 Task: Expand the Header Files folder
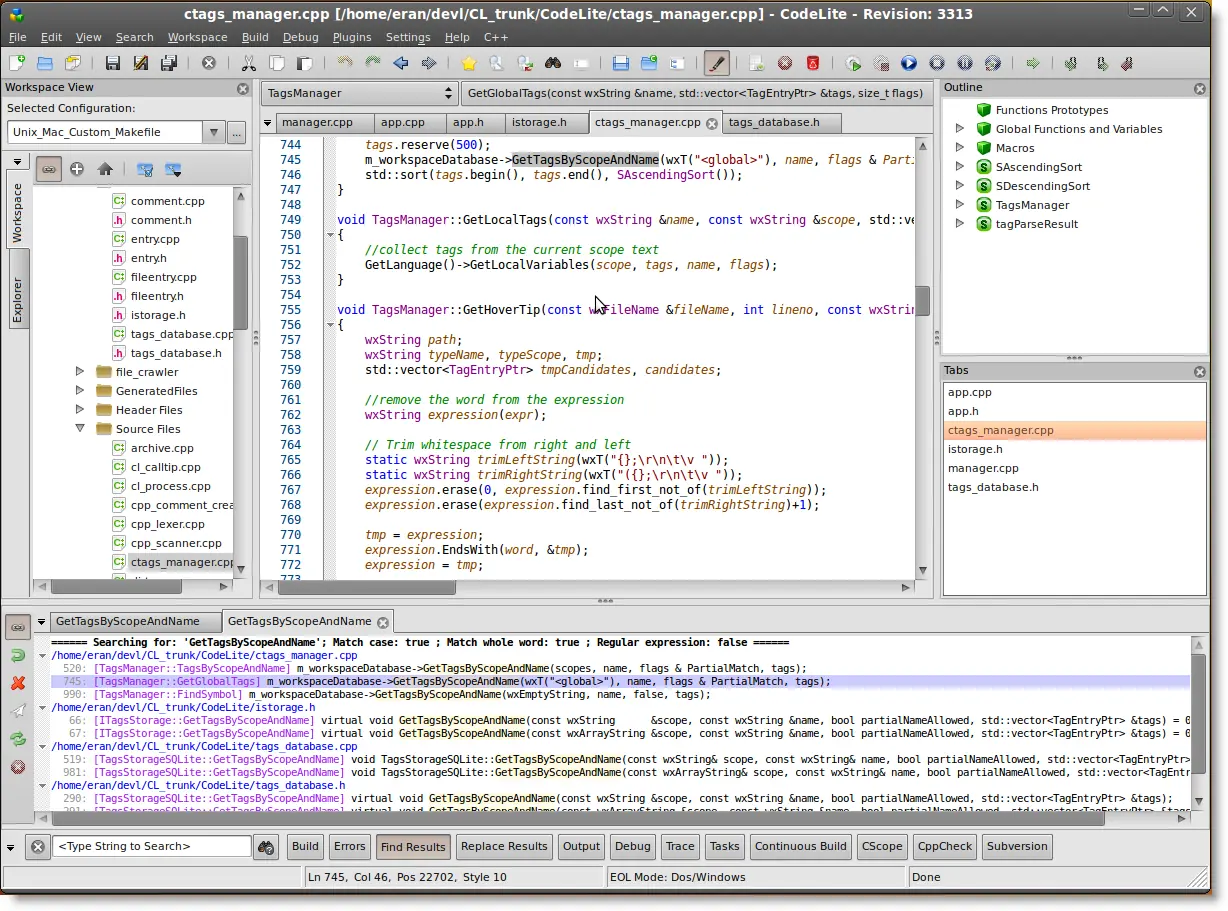tap(80, 410)
